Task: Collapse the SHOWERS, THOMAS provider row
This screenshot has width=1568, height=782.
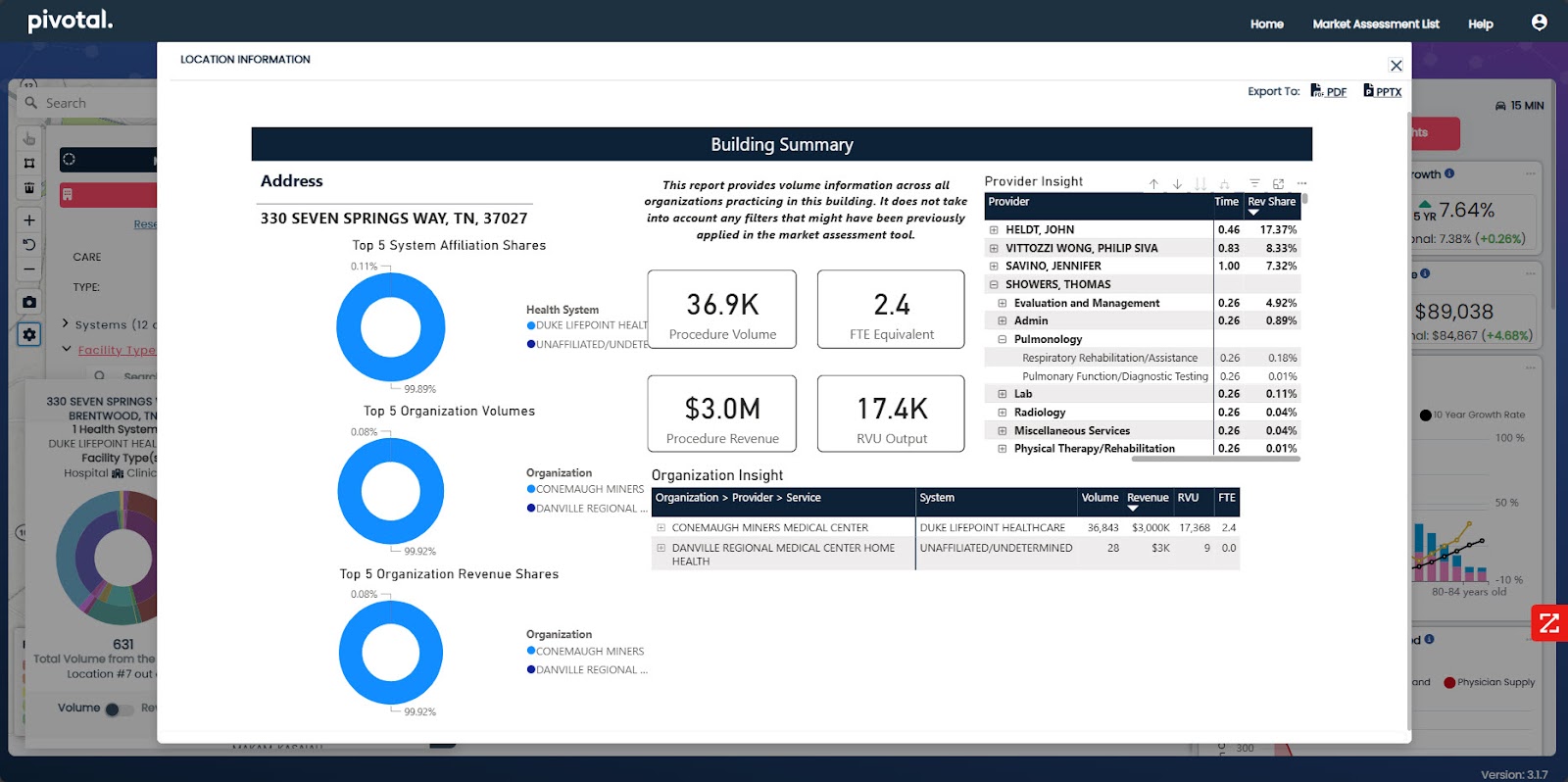Action: click(x=994, y=285)
